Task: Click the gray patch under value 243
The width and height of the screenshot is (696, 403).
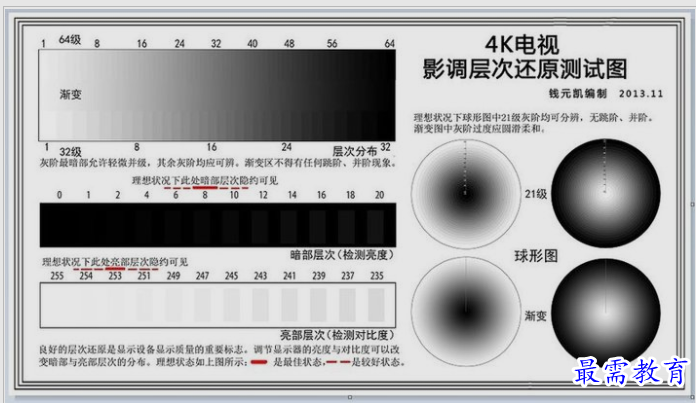Action: [261, 305]
